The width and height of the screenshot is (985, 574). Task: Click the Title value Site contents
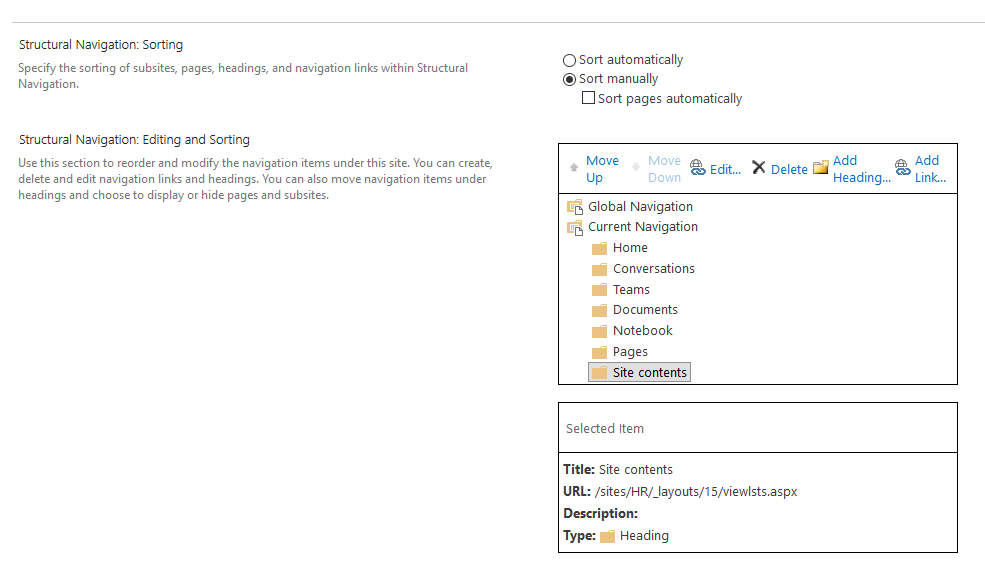(x=636, y=470)
